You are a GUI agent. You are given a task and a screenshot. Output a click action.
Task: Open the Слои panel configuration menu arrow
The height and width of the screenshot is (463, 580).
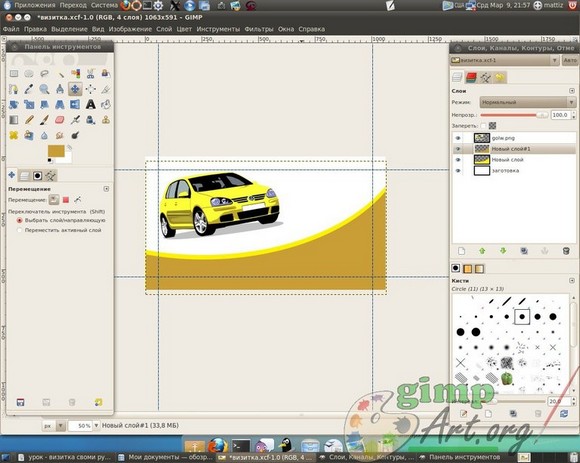point(572,91)
